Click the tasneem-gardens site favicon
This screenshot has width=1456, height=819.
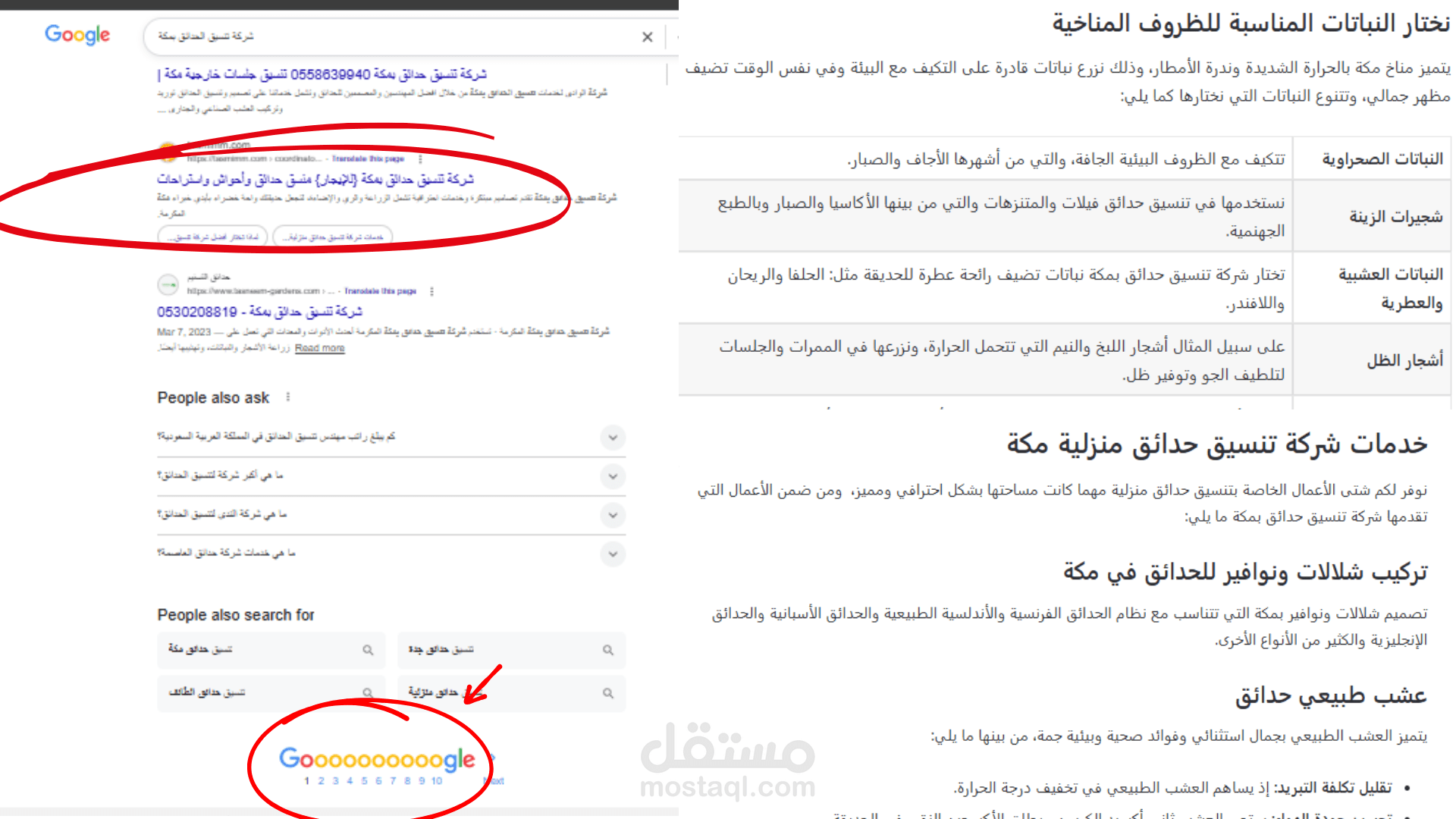point(168,285)
